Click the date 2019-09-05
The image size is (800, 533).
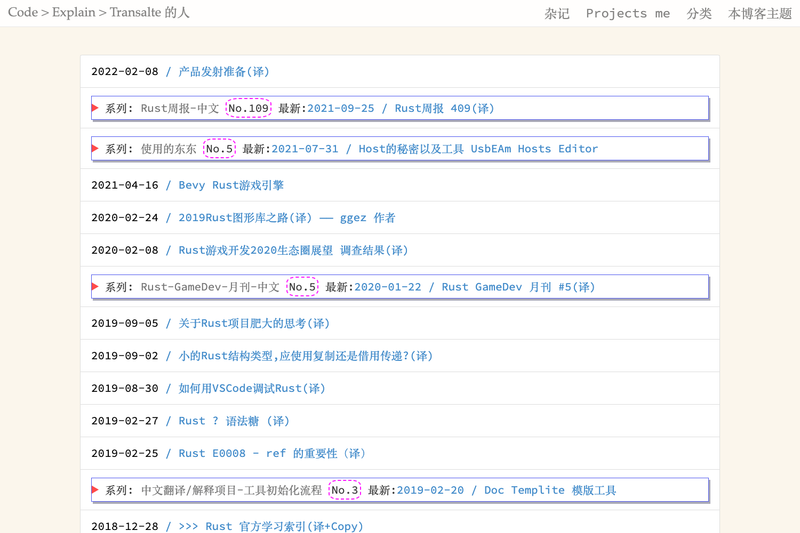(124, 323)
